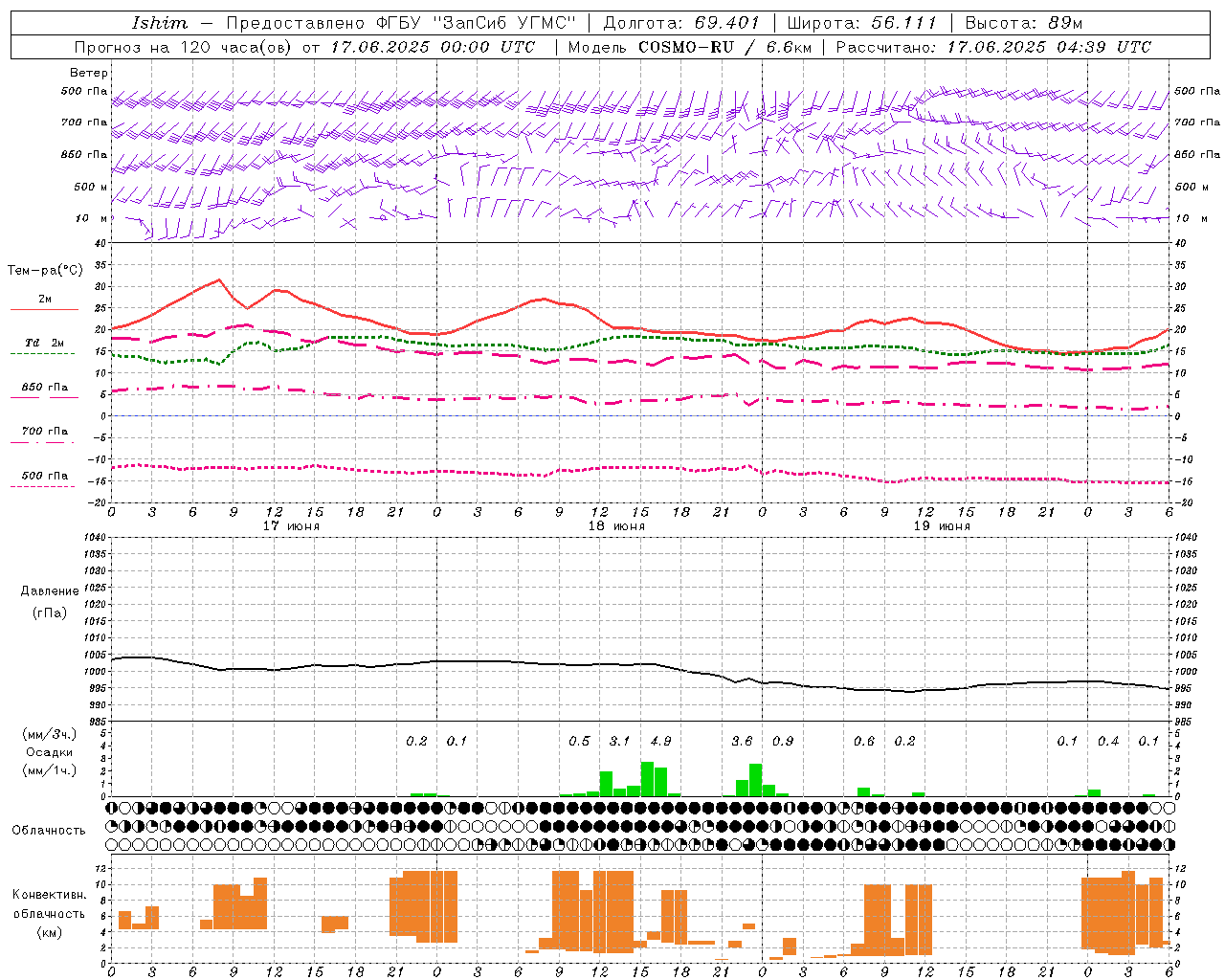Image resolution: width=1225 pixels, height=980 pixels.
Task: Click "Рассчитано: 17.06.2025 04:39 UTC" timestamp
Action: (993, 47)
